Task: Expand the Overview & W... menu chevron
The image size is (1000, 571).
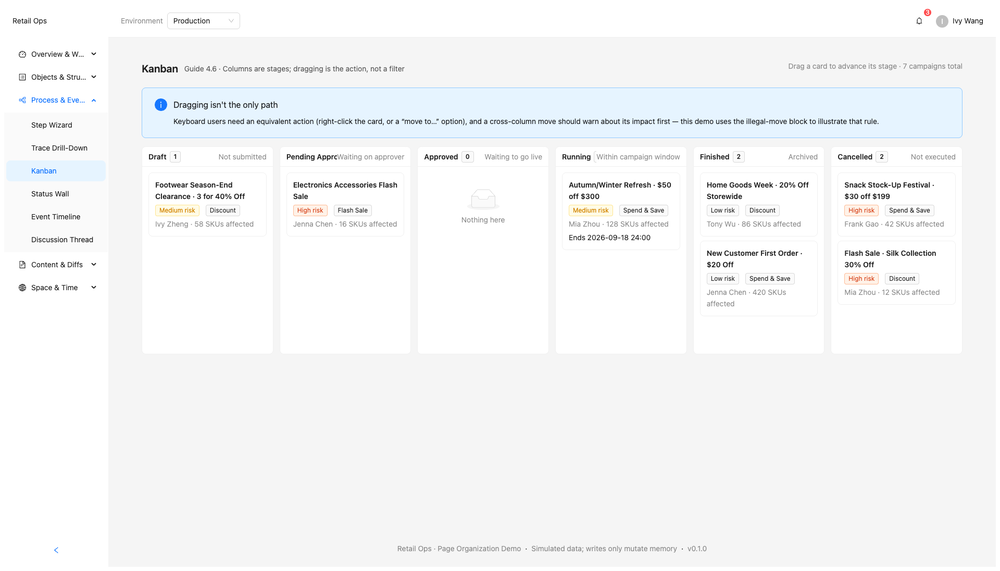Action: tap(94, 54)
